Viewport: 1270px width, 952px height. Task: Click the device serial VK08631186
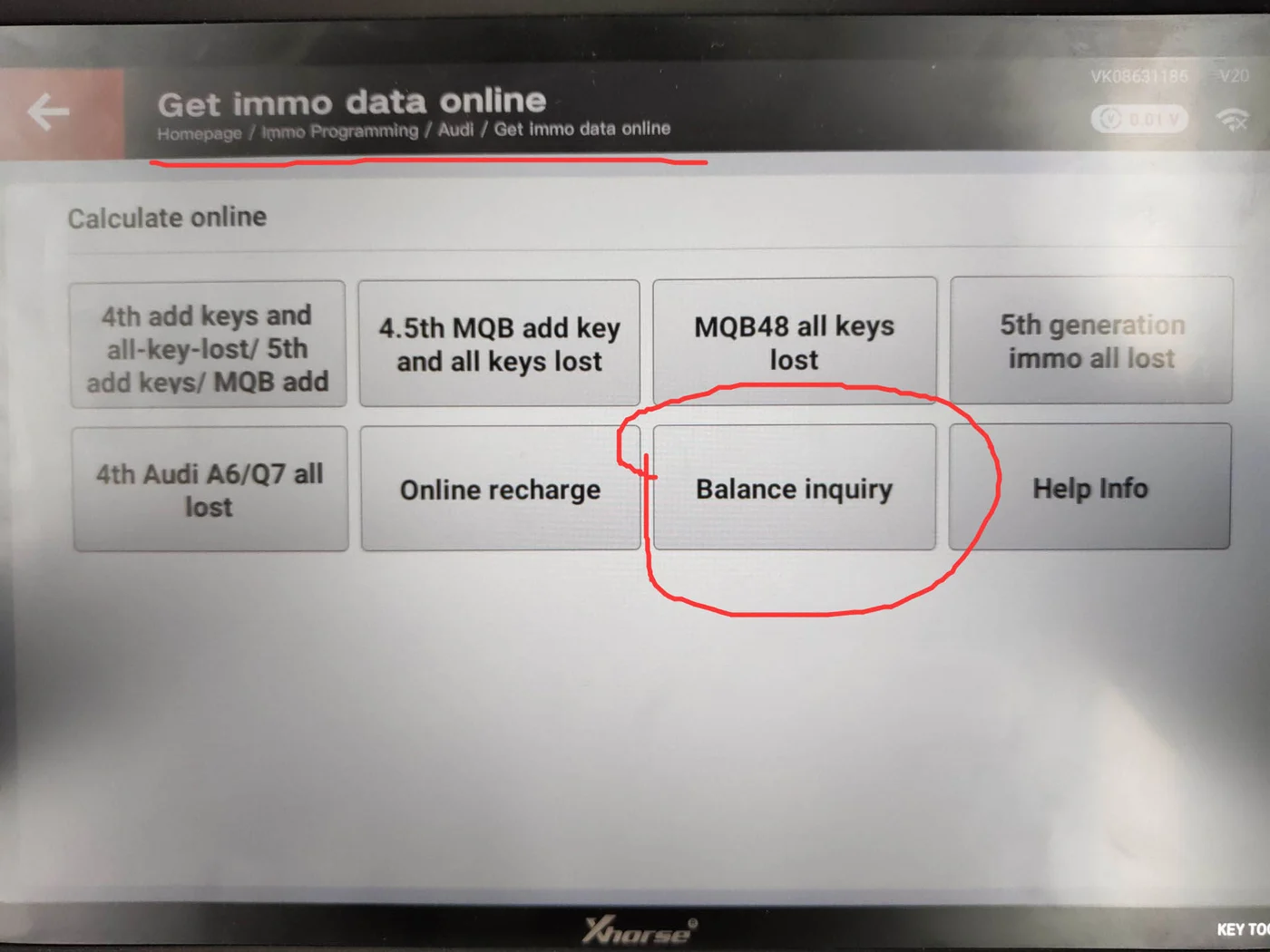(1139, 76)
